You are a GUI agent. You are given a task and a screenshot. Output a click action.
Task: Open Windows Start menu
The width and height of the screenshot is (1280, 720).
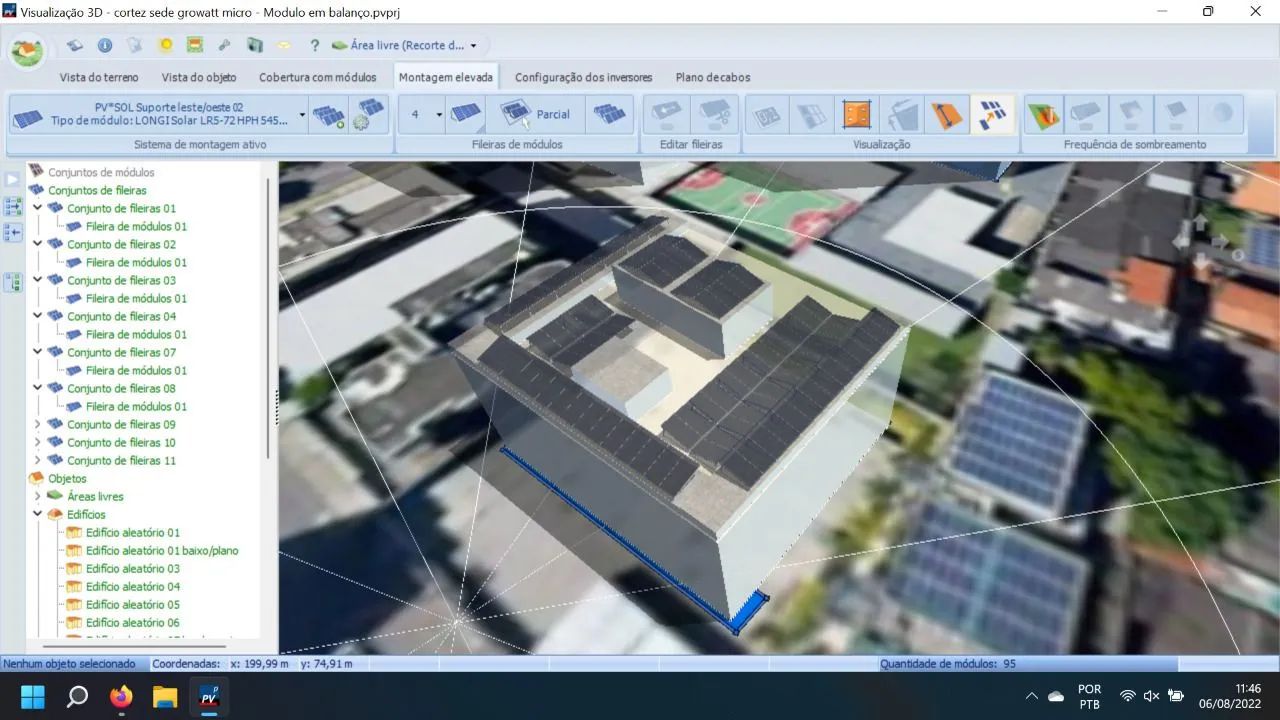32,696
